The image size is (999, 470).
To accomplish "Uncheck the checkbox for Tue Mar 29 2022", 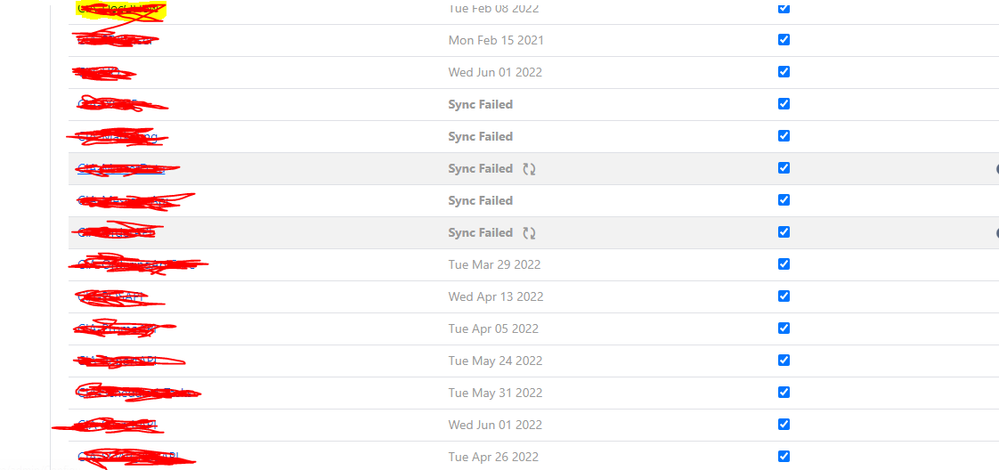I will click(784, 264).
